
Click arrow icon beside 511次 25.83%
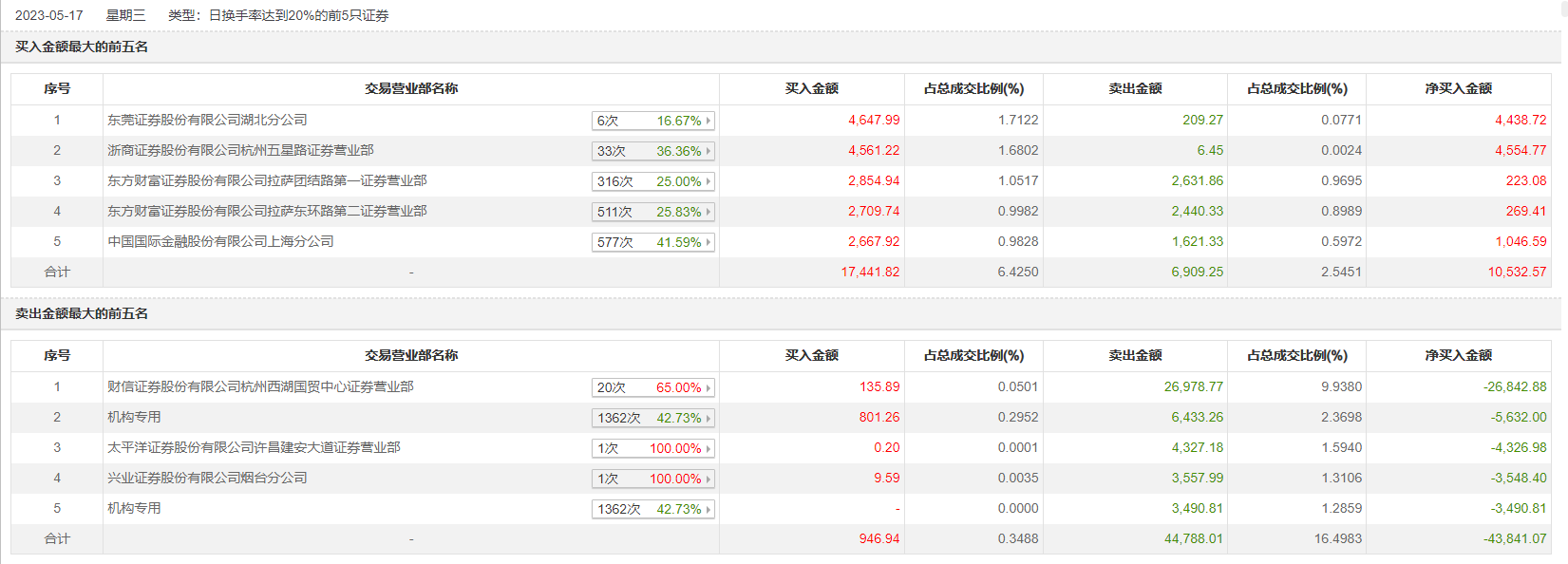pyautogui.click(x=708, y=212)
